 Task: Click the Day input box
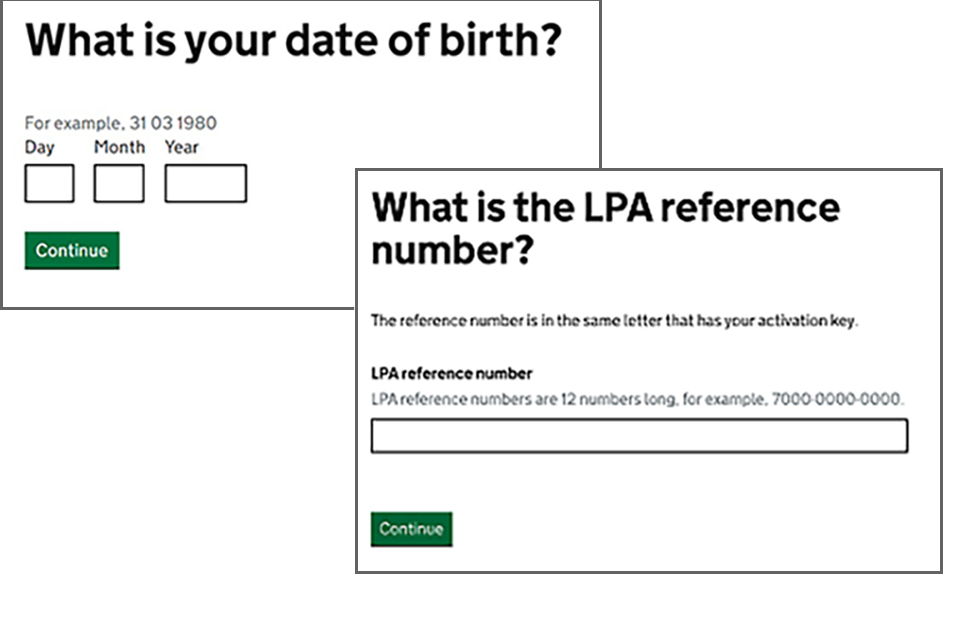point(49,184)
